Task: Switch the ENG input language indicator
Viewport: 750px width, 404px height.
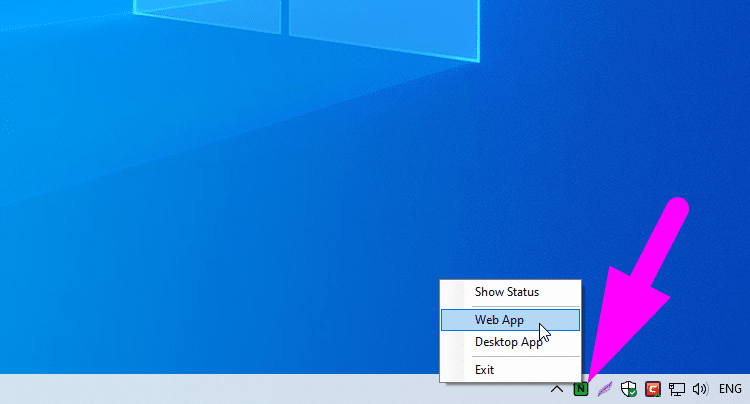Action: tap(730, 389)
